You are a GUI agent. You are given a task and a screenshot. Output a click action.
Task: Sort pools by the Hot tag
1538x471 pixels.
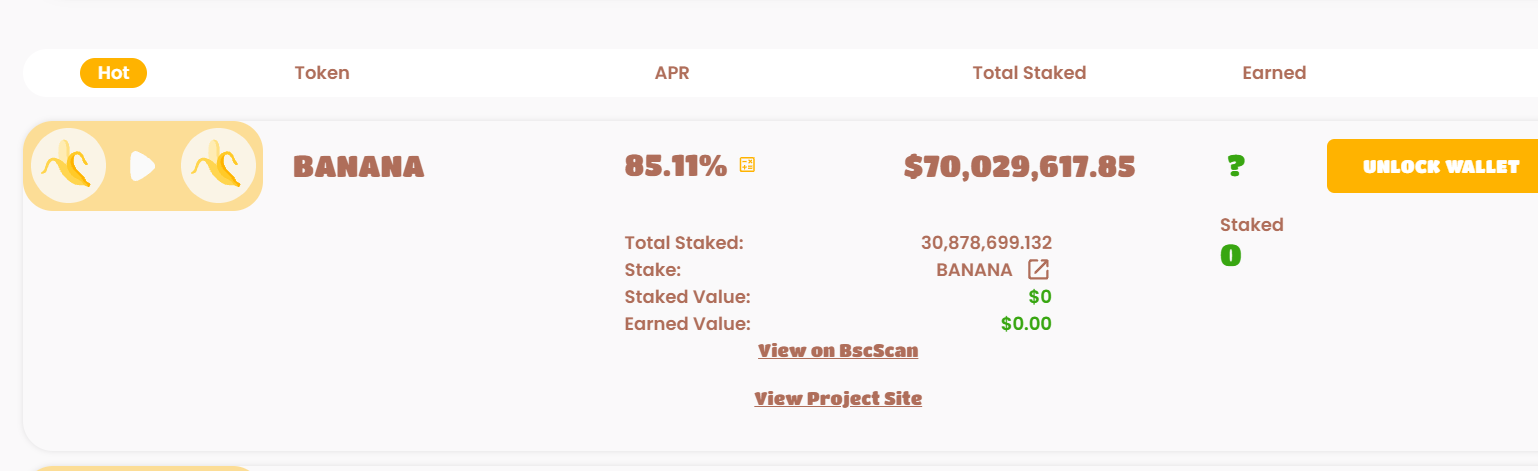[114, 73]
